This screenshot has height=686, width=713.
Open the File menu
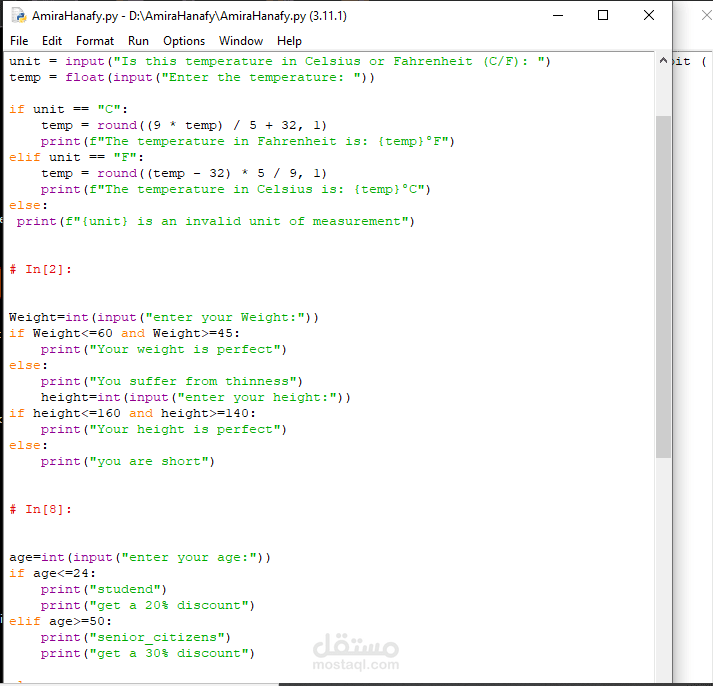[x=19, y=41]
